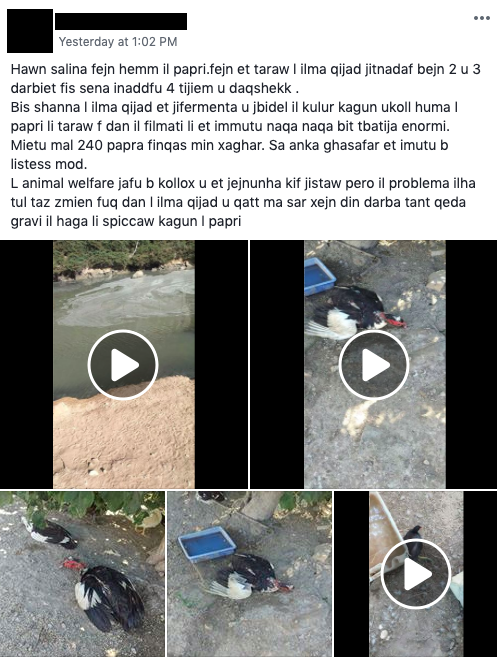Screen dimensions: 497x657
Task: Play the murky pond water video
Action: pos(123,364)
